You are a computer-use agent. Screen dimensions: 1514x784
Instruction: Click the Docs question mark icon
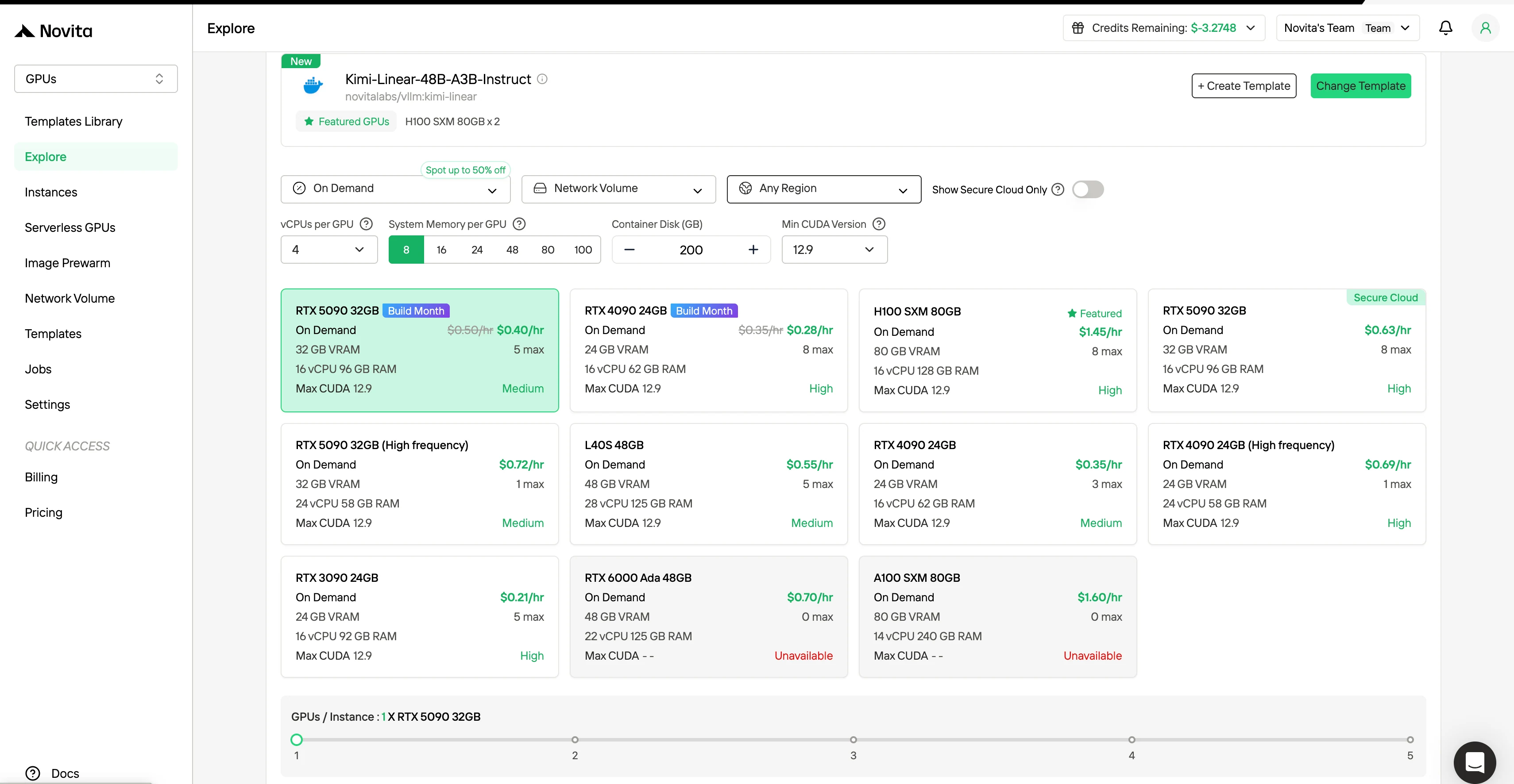(x=33, y=773)
